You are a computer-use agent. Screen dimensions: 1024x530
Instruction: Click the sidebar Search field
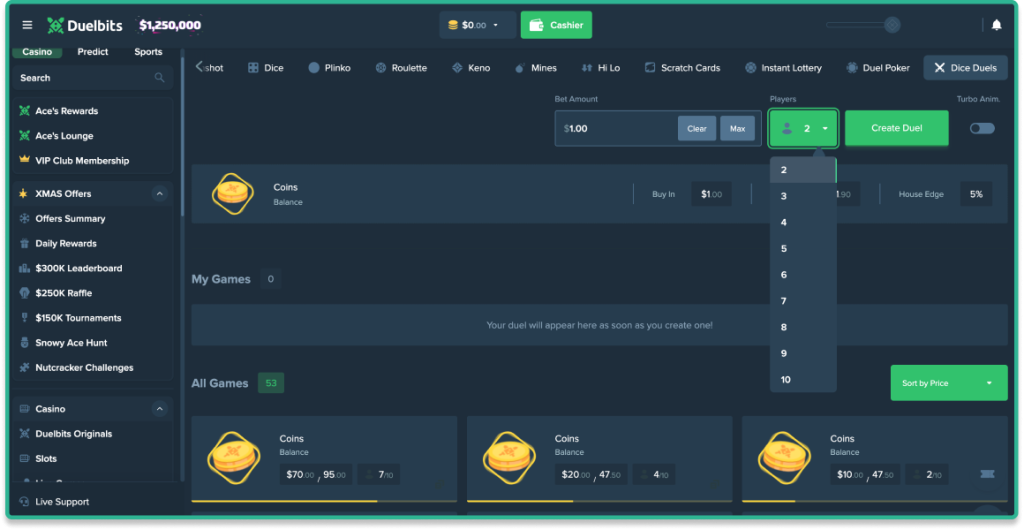pos(92,78)
